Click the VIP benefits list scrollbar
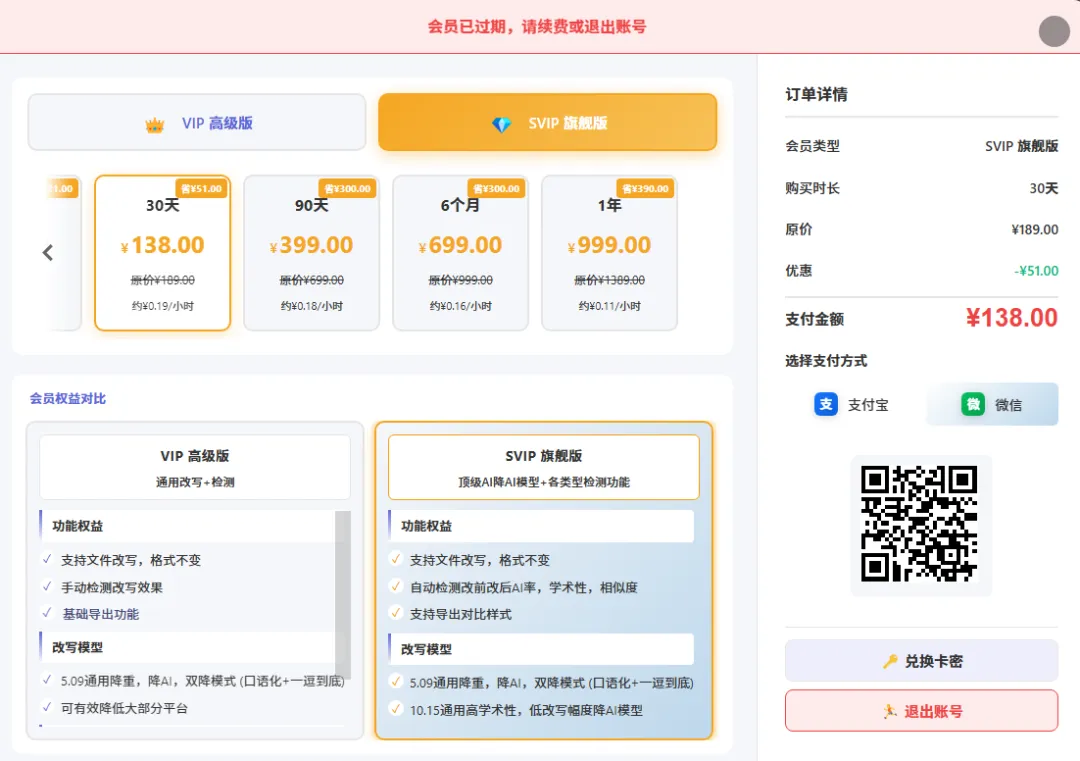The image size is (1080, 761). [342, 594]
